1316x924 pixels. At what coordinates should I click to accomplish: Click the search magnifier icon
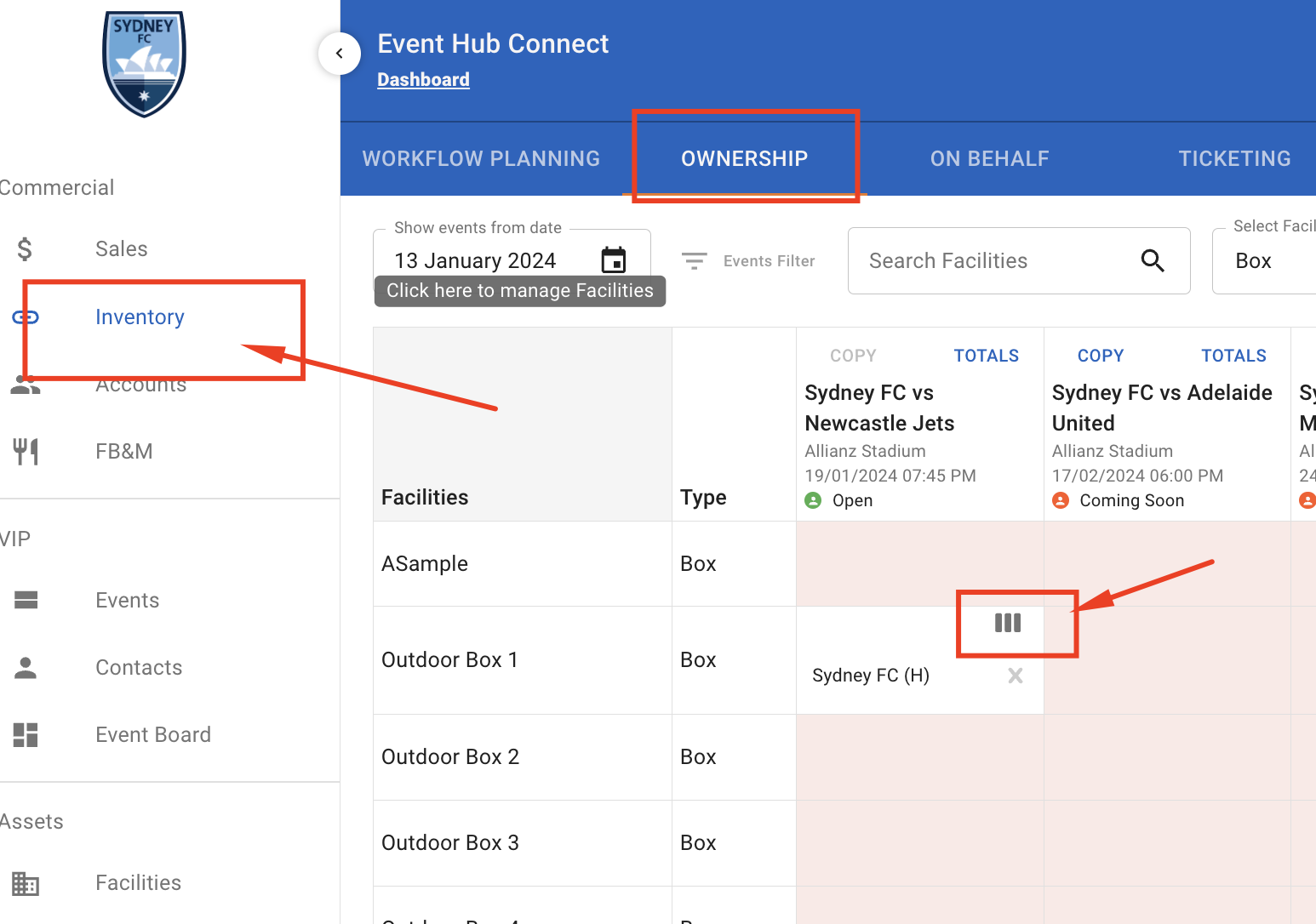[1153, 260]
